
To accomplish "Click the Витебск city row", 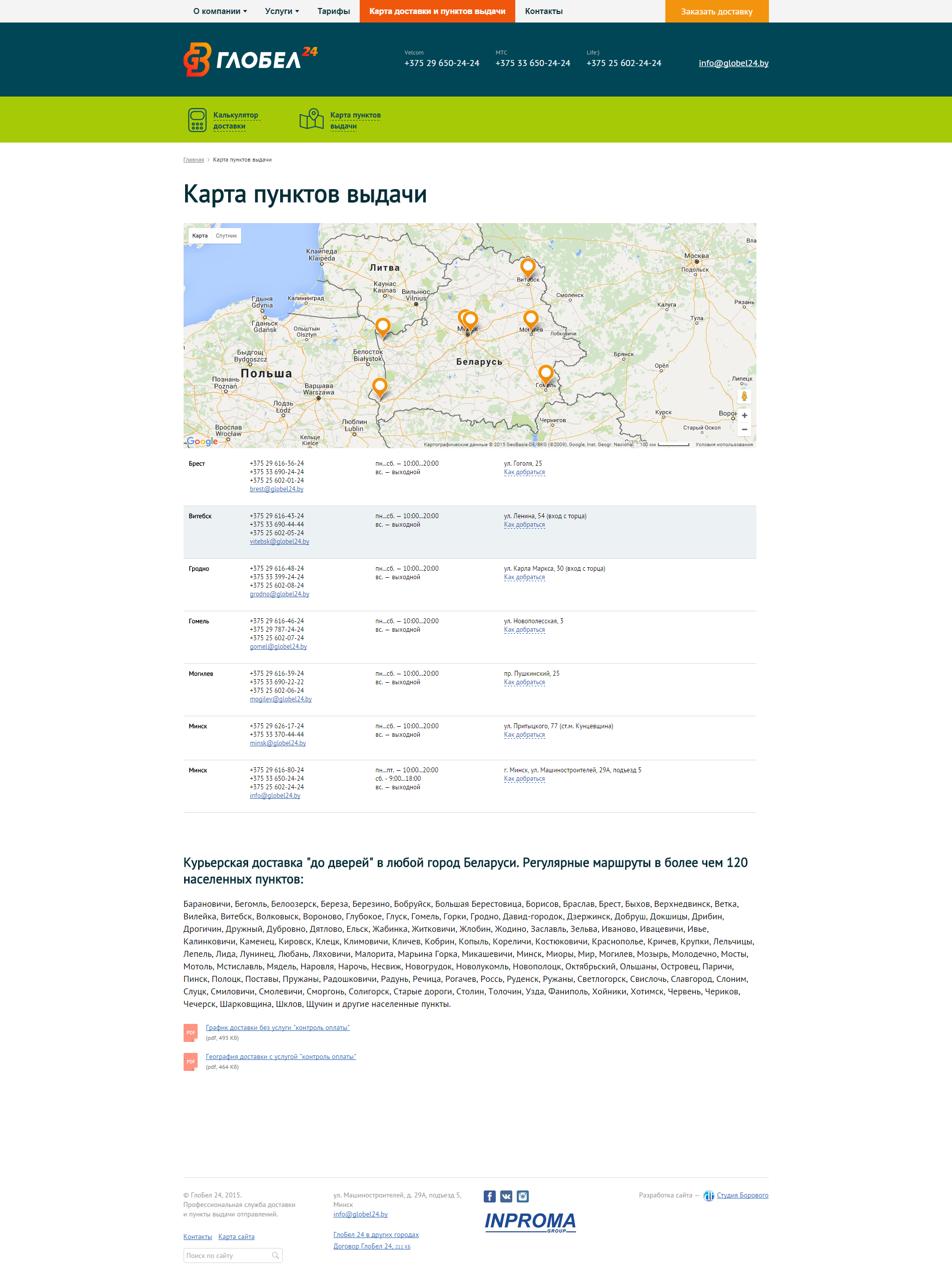I will tap(470, 532).
